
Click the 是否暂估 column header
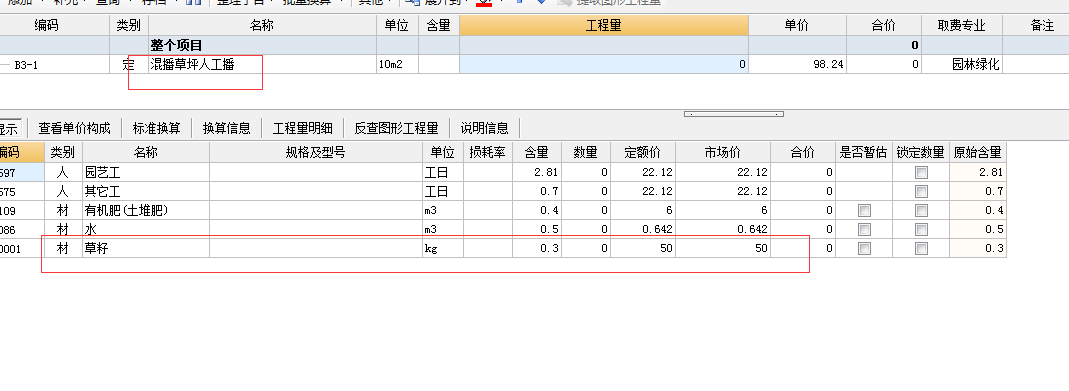[864, 153]
